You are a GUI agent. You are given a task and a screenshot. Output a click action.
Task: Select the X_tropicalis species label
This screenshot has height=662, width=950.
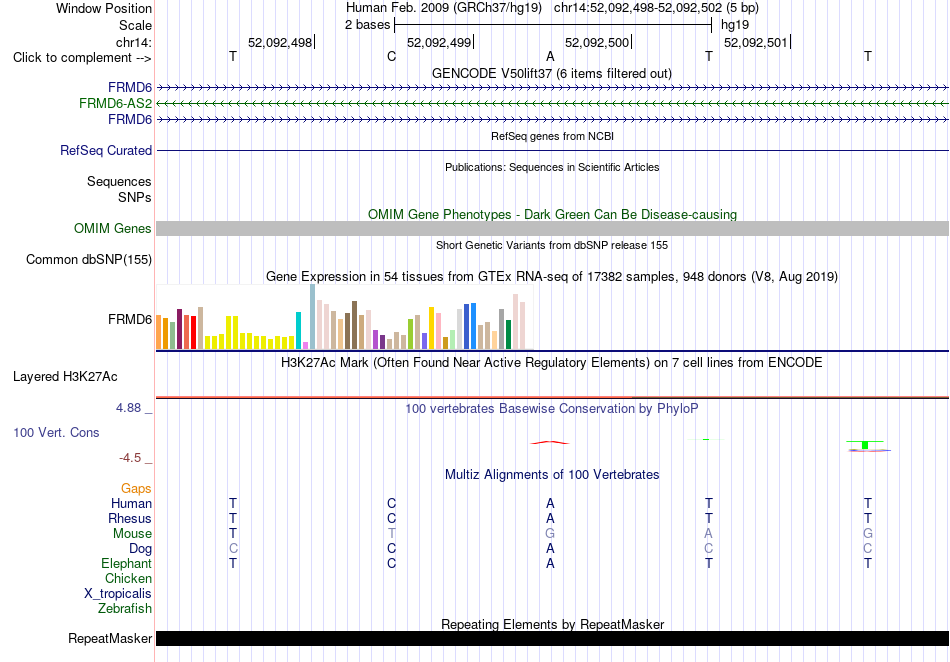tap(118, 594)
